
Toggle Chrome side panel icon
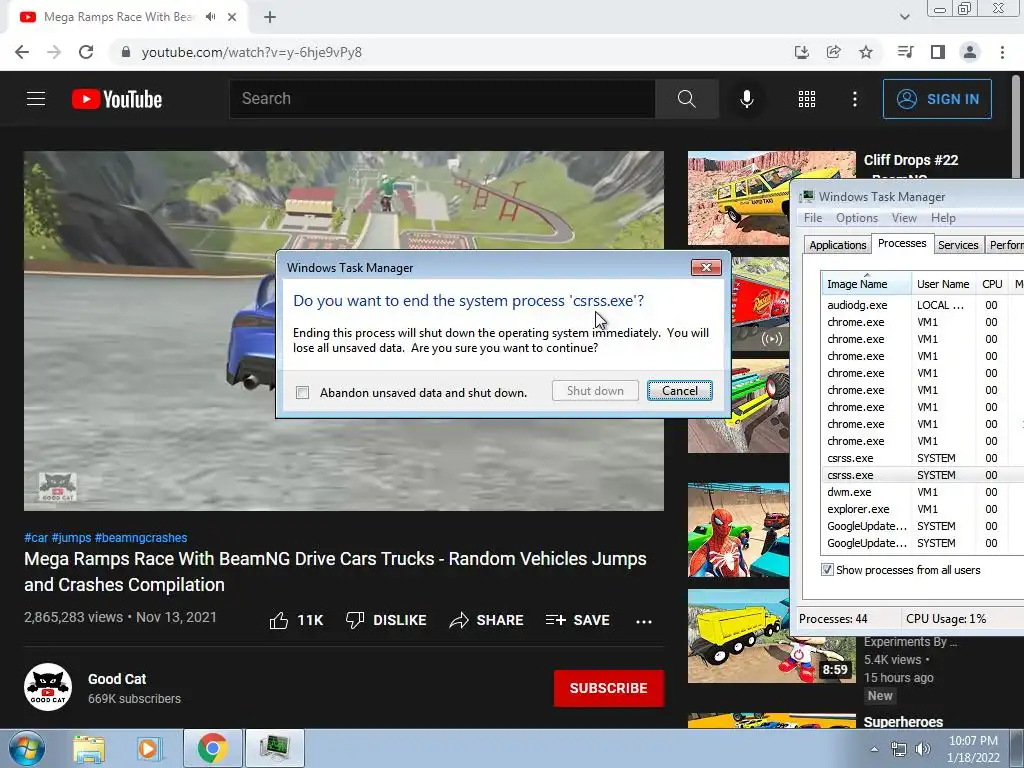tap(938, 52)
